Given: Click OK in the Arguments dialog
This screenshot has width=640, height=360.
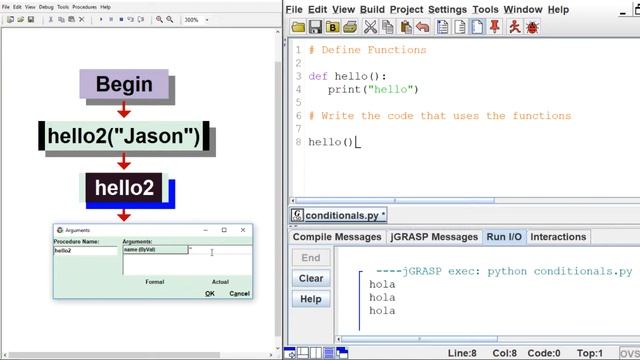Looking at the screenshot, I should [x=210, y=293].
